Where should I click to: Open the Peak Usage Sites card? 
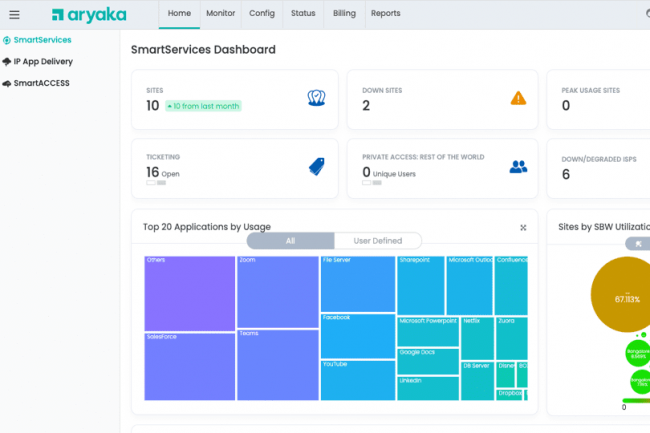598,99
